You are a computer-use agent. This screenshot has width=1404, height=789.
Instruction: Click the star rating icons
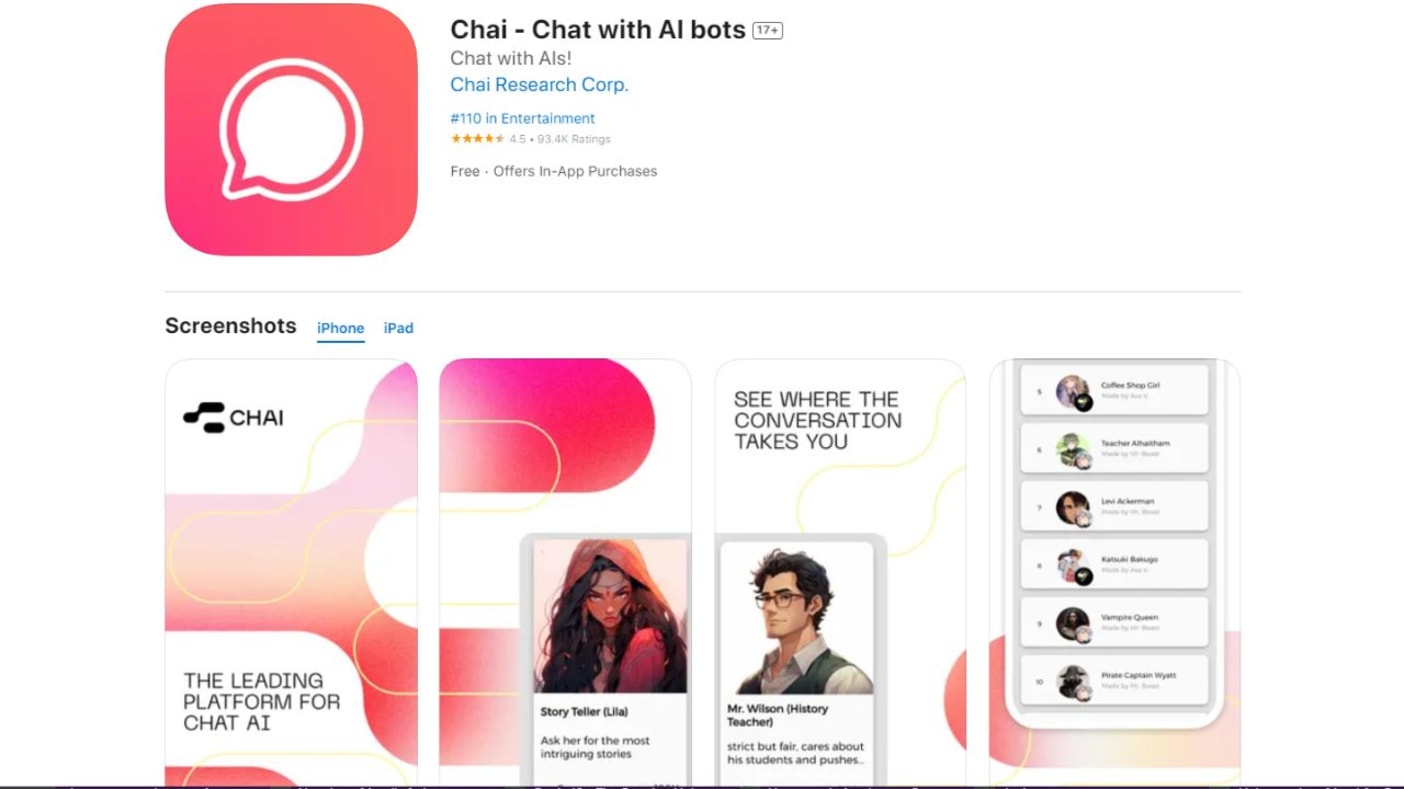478,139
